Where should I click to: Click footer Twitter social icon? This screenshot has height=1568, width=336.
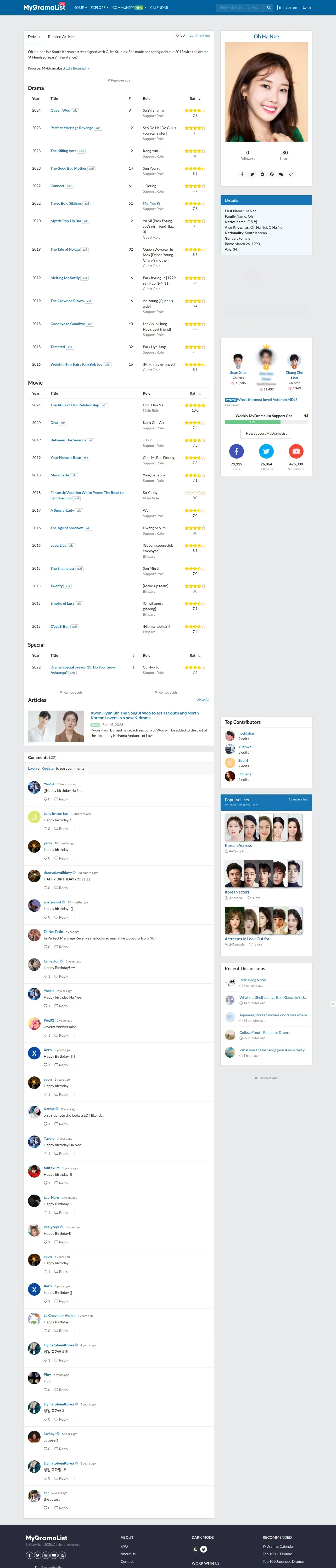38,1555
